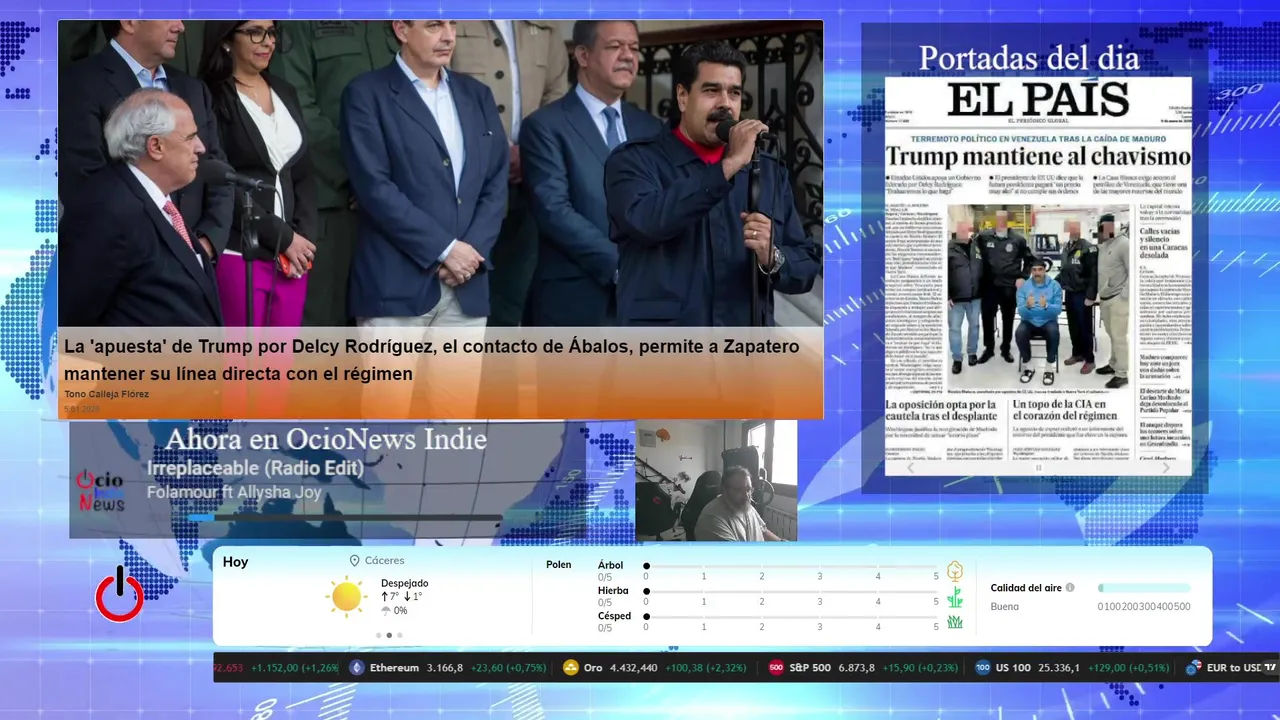The width and height of the screenshot is (1280, 720).
Task: Select the first weather carousel dot
Action: [x=378, y=635]
